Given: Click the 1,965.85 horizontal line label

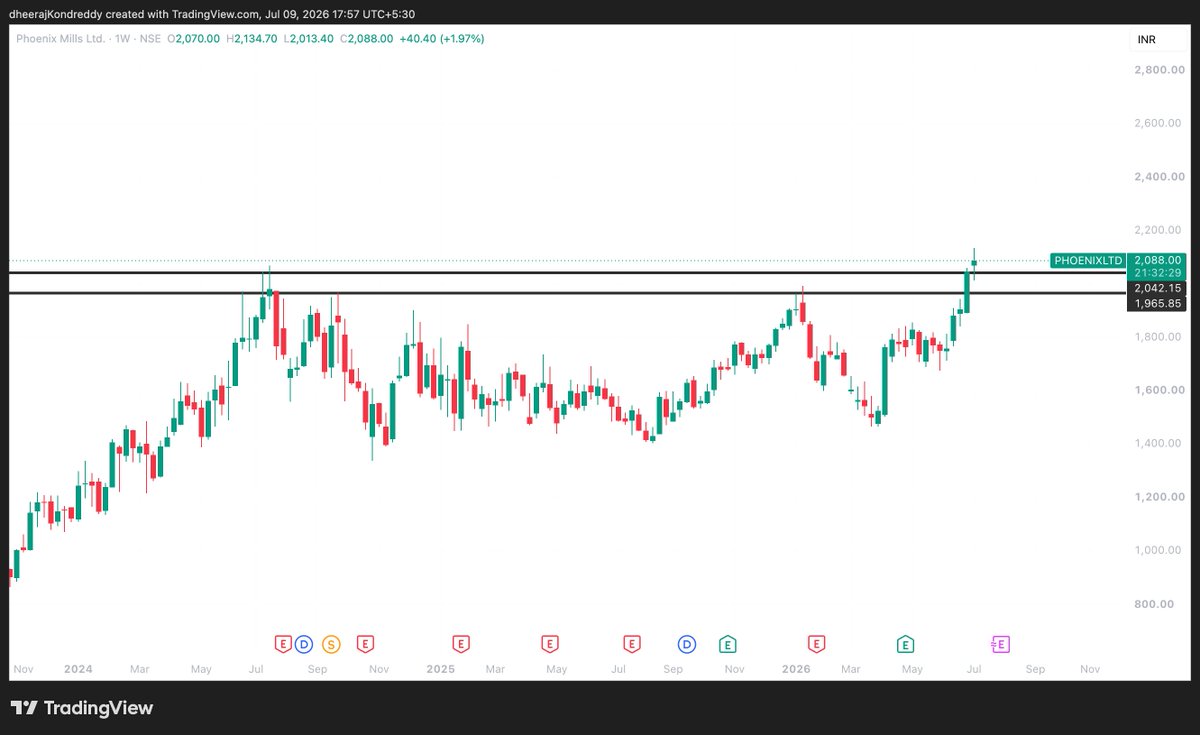Looking at the screenshot, I should [x=1157, y=303].
